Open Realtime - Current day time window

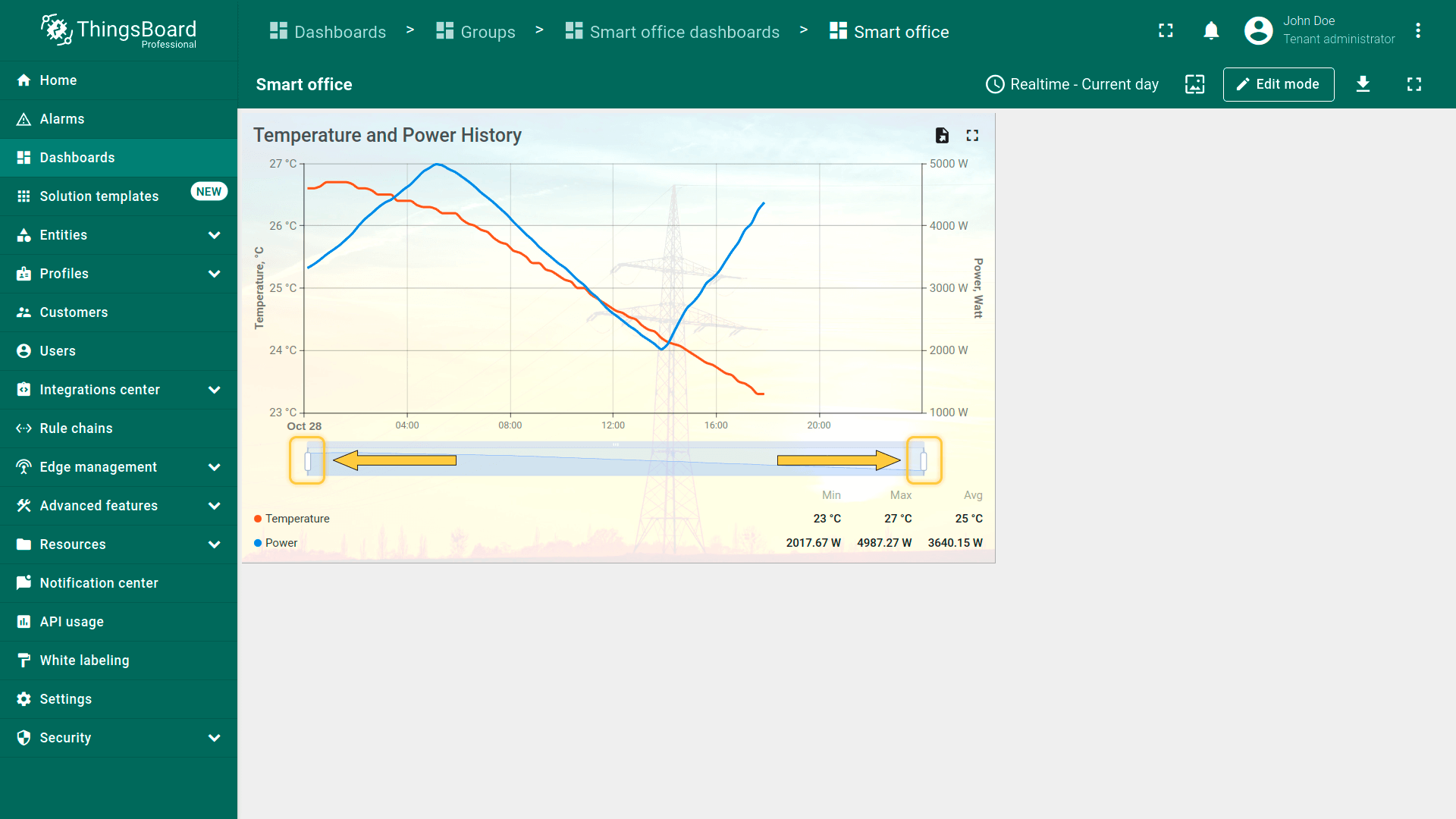[1072, 84]
